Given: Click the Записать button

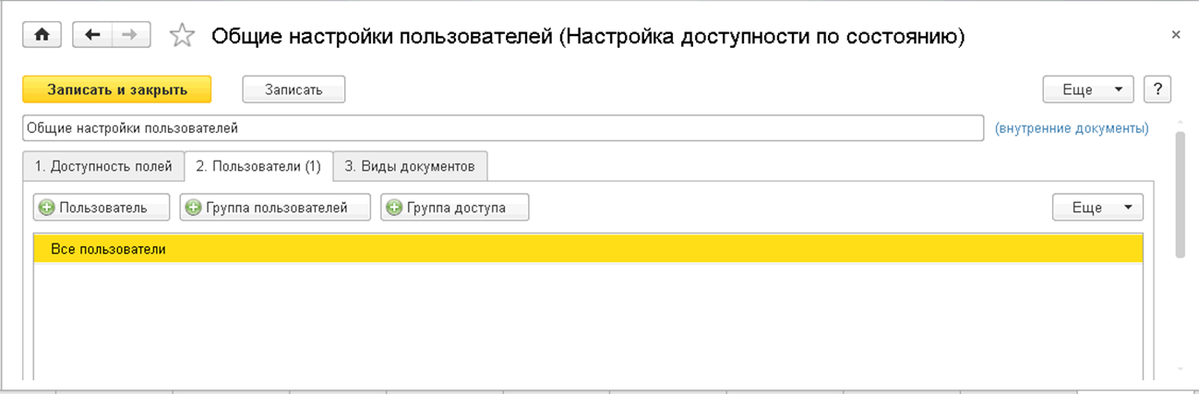Looking at the screenshot, I should click(294, 89).
